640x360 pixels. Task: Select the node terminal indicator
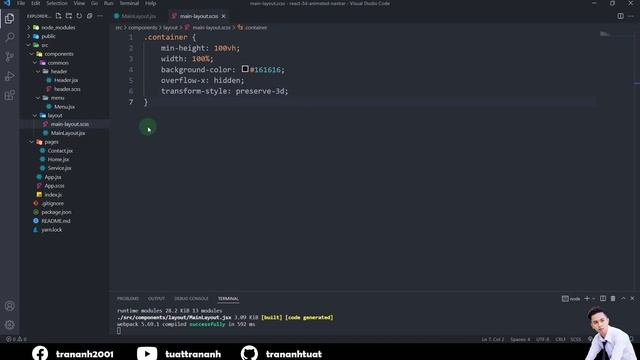[571, 299]
